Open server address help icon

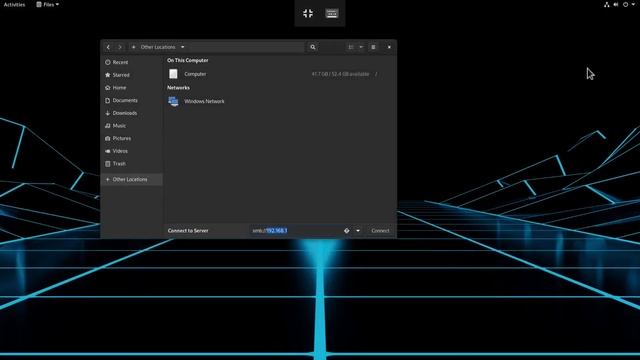click(x=347, y=231)
